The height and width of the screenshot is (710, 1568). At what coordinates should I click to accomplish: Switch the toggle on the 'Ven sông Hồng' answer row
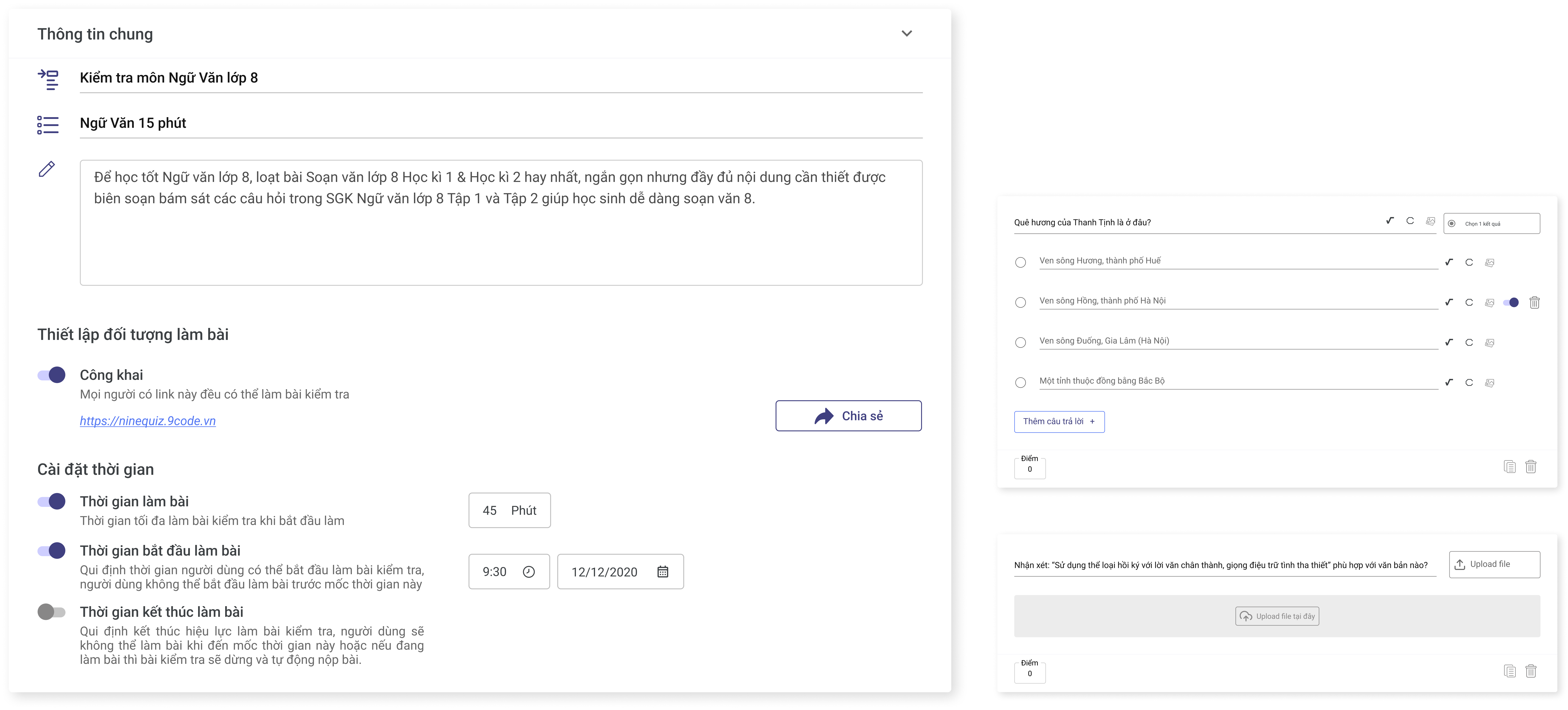pos(1511,303)
